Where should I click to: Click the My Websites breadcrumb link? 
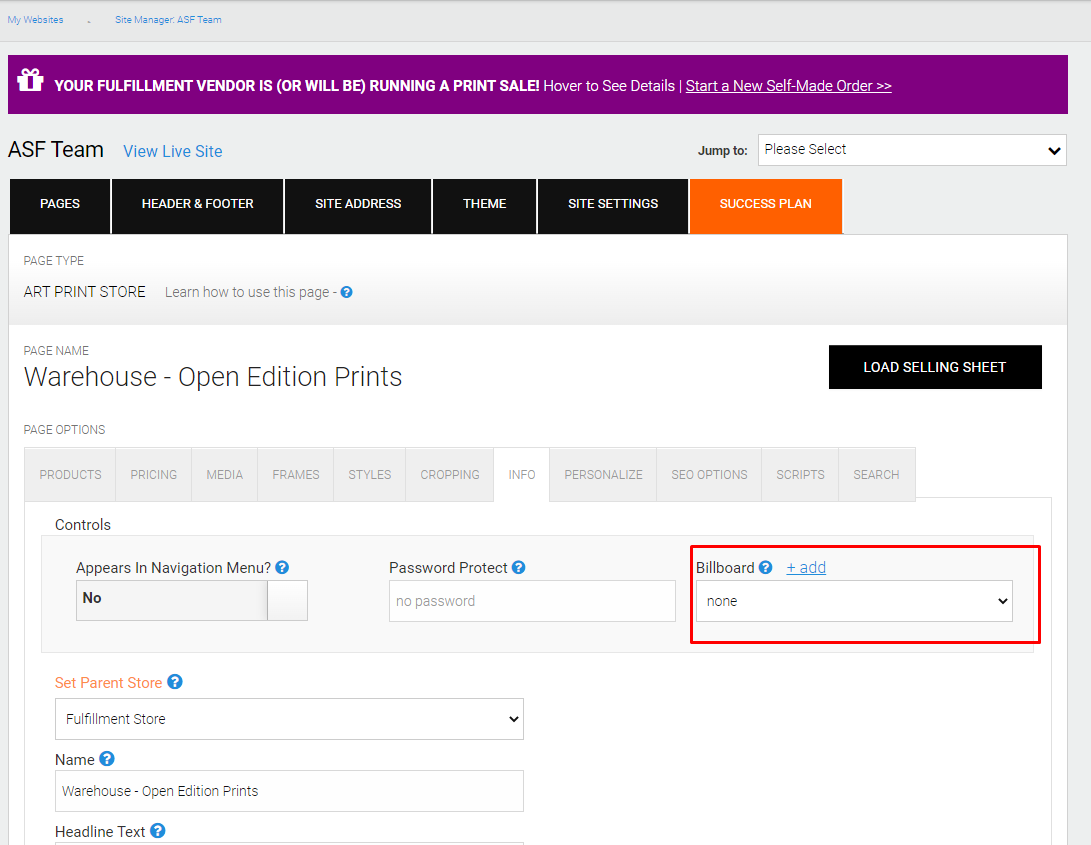tap(35, 19)
